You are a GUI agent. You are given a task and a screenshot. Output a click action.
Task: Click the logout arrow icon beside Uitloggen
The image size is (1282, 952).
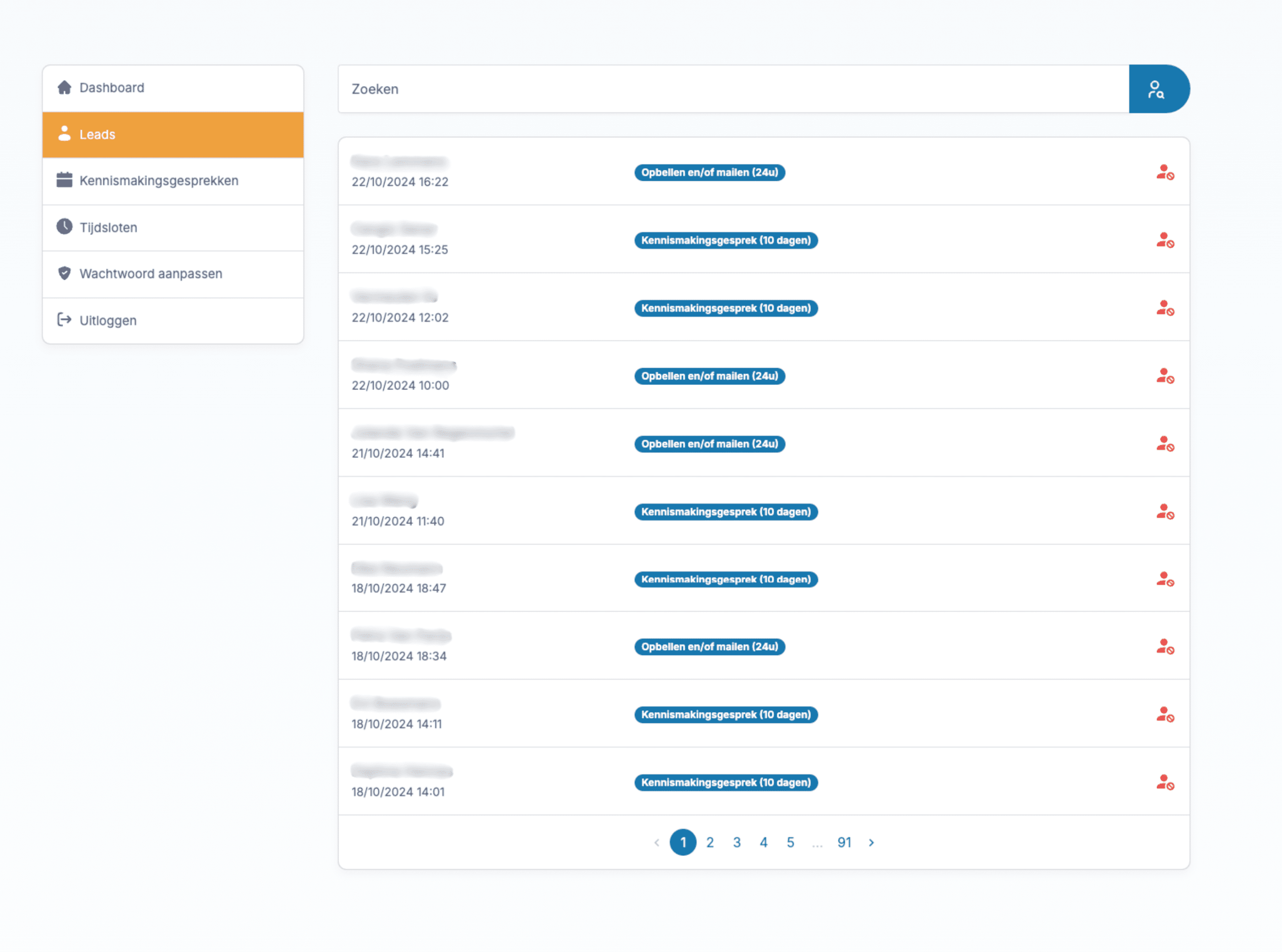coord(64,320)
